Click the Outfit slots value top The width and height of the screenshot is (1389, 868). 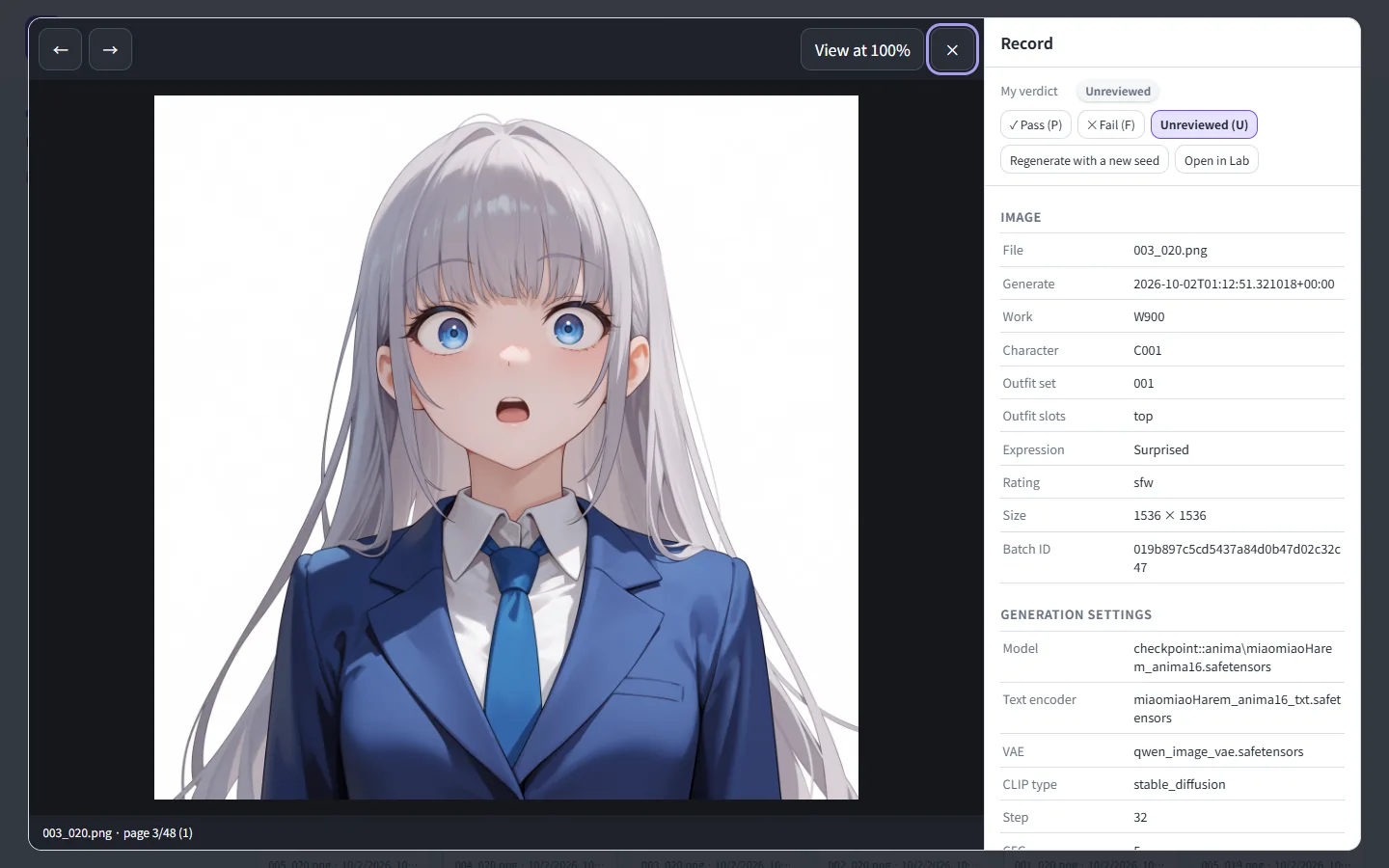click(x=1143, y=416)
